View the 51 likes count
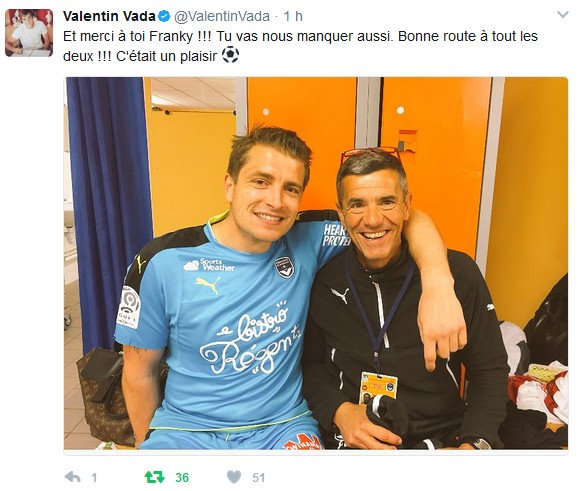The image size is (580, 491). 259,478
